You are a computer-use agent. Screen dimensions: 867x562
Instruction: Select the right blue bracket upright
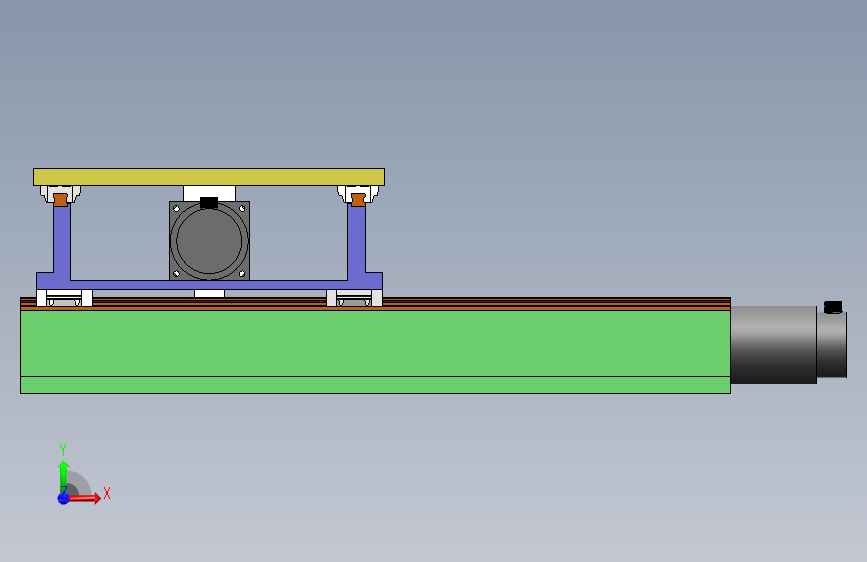357,241
